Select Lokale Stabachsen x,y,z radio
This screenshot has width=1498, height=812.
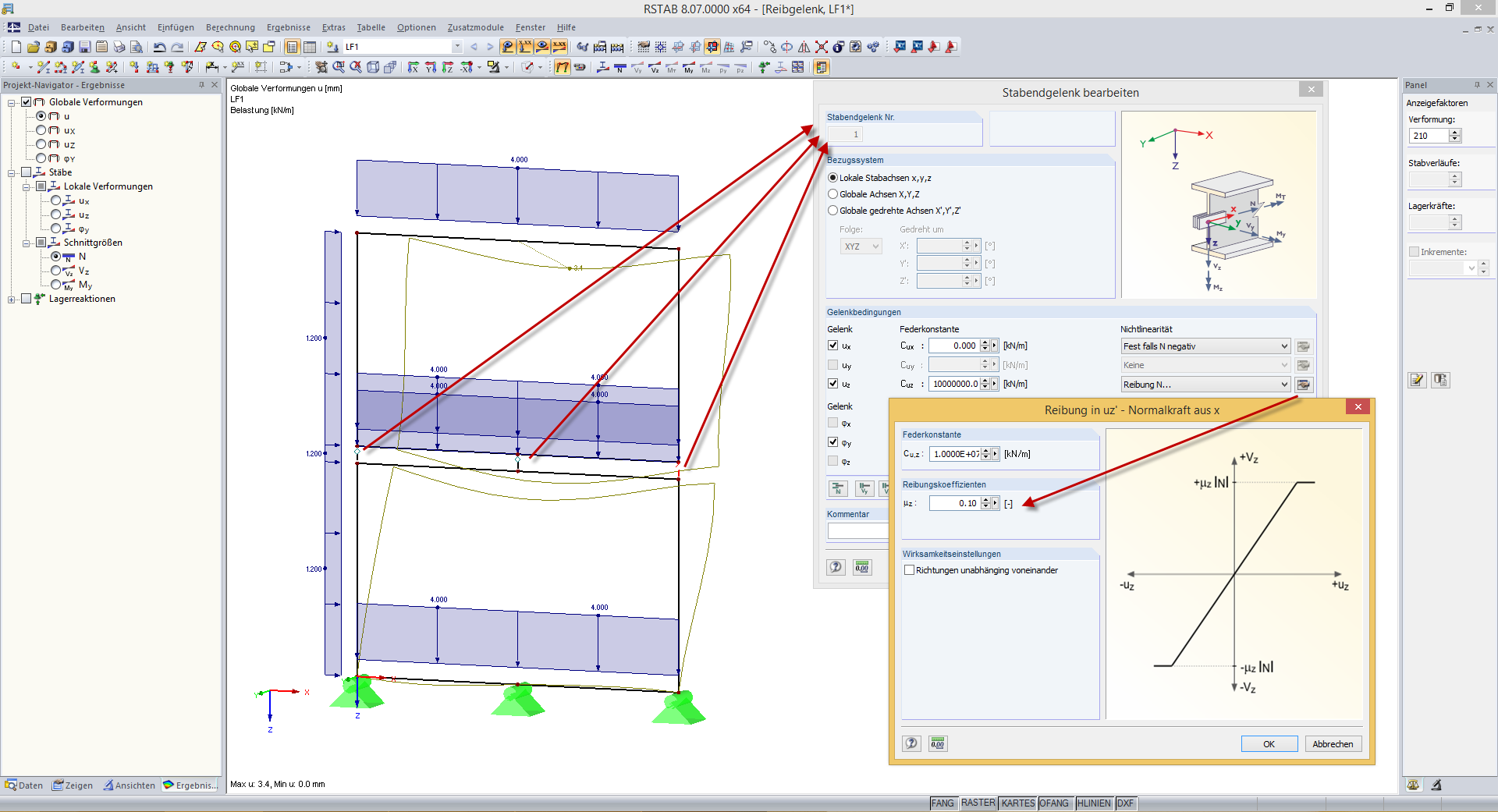click(833, 178)
